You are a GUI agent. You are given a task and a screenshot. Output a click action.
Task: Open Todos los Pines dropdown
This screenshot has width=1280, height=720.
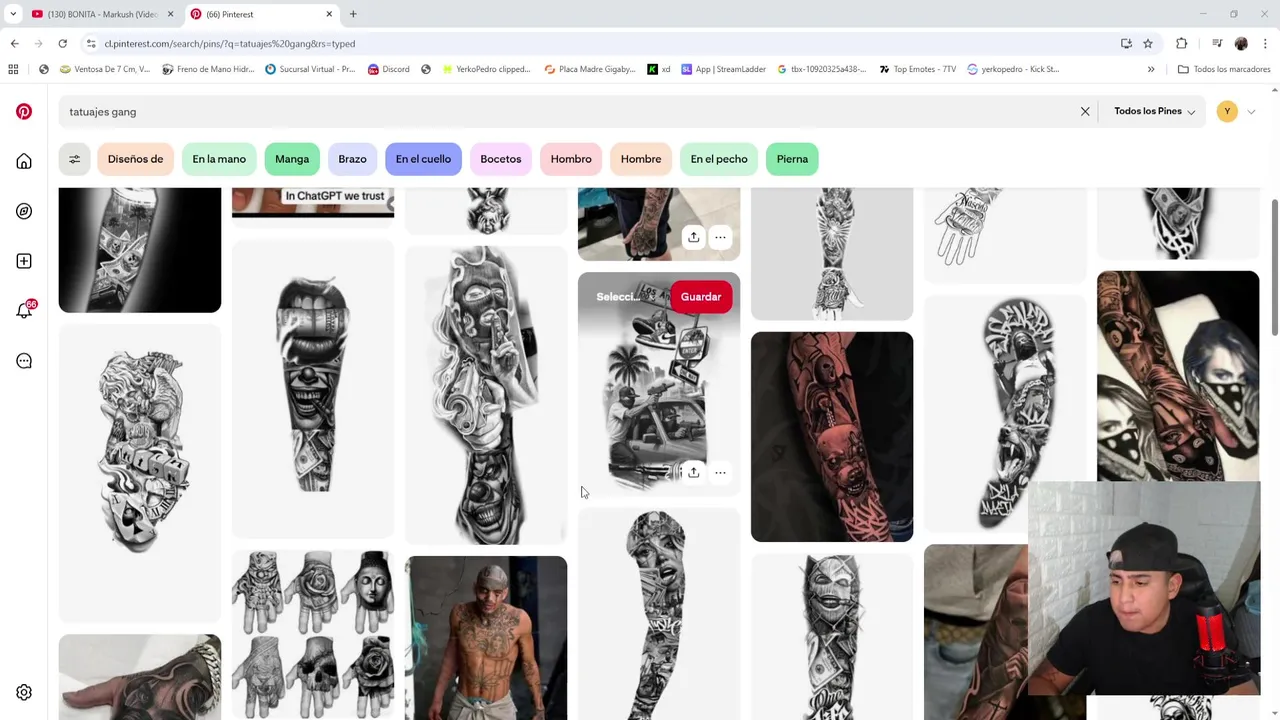1154,111
